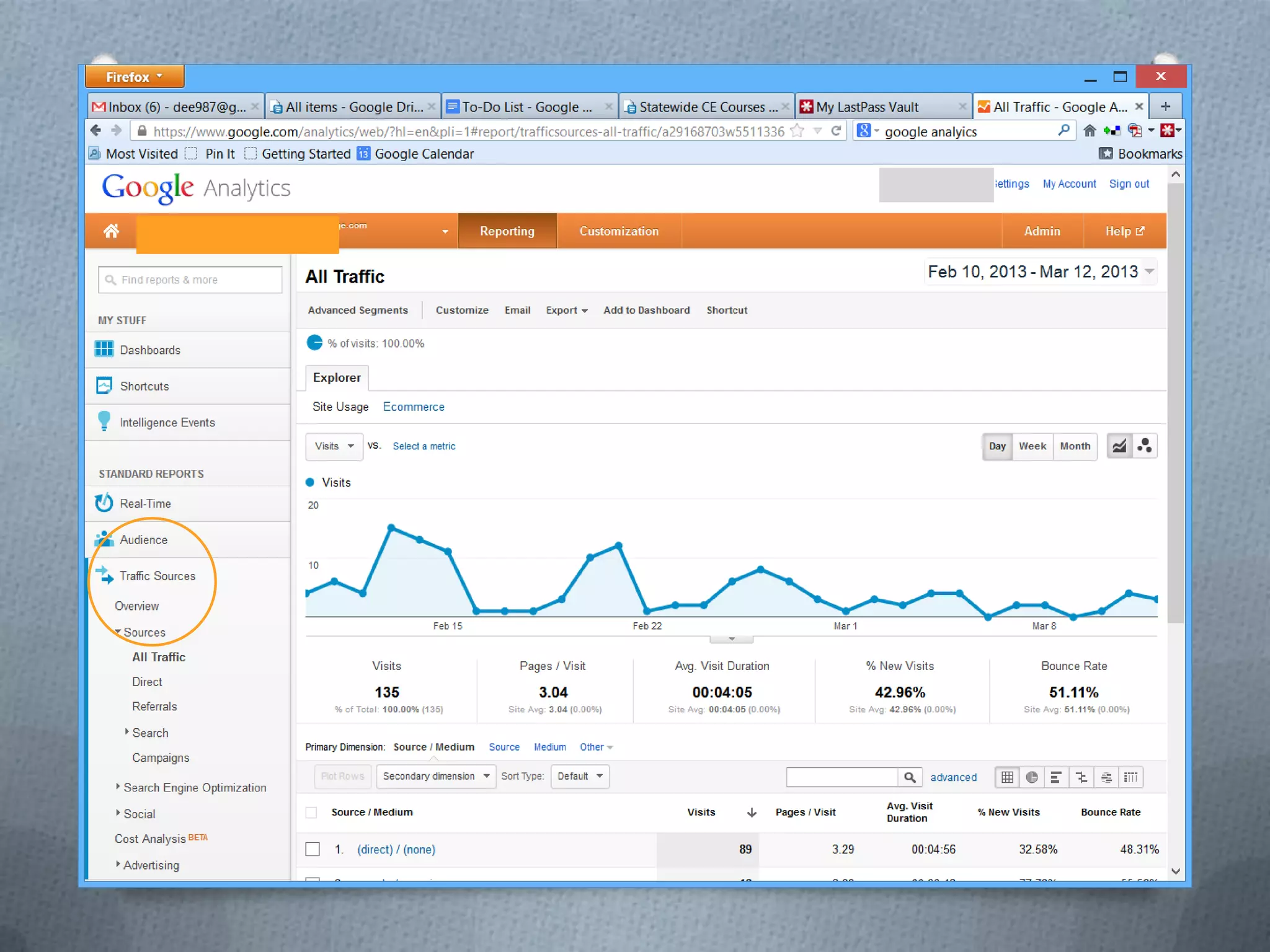
Task: Reload the page with refresh icon
Action: click(836, 131)
